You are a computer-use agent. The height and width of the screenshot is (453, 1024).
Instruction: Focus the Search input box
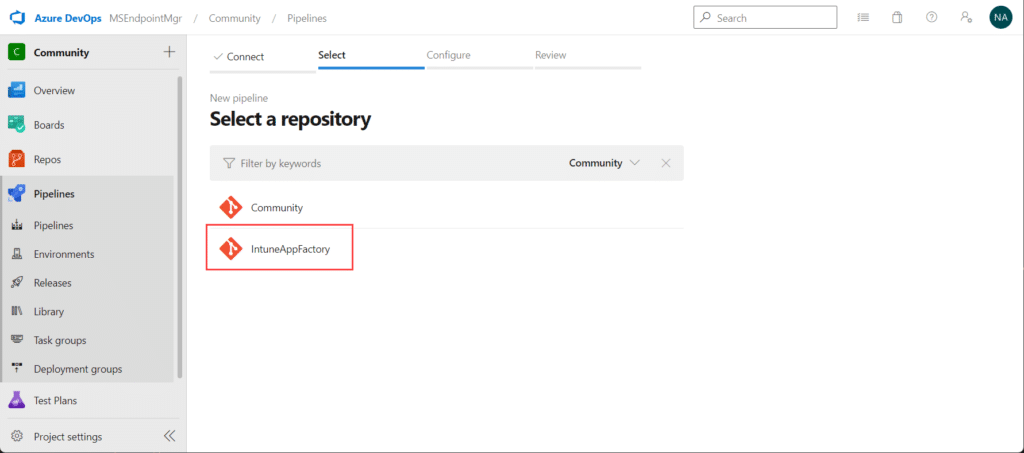click(765, 18)
